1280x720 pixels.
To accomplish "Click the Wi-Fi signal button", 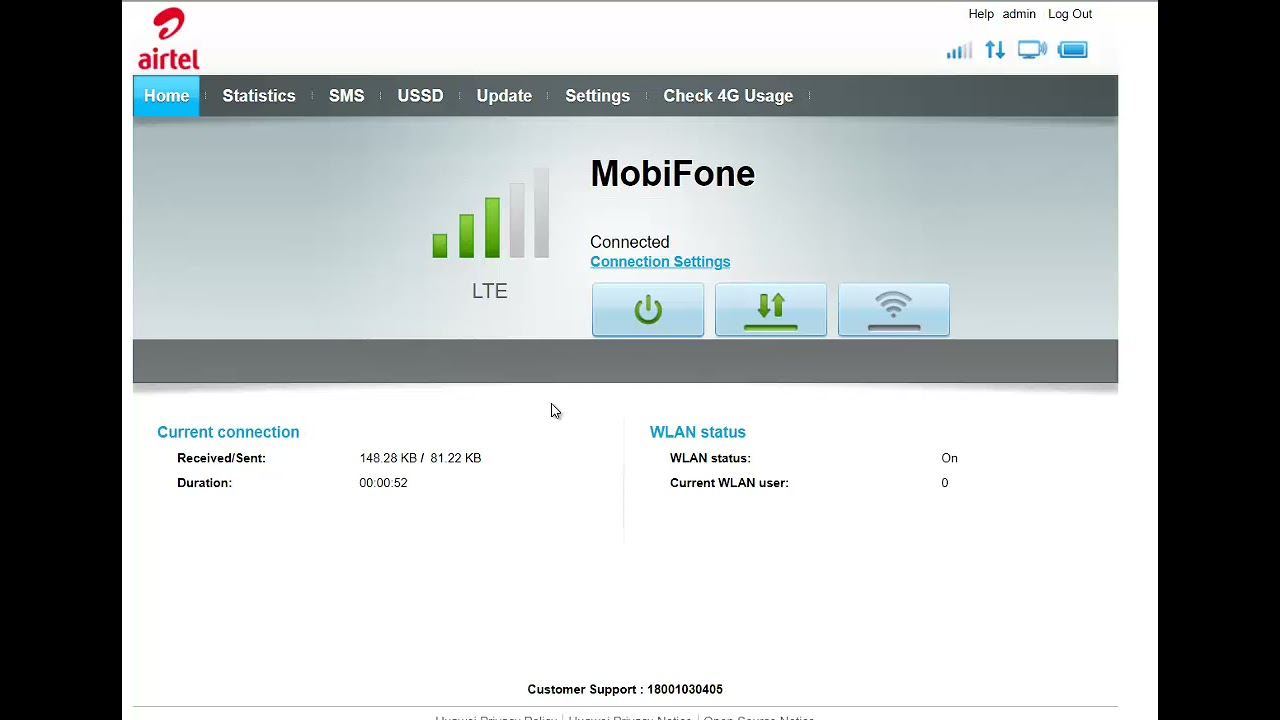I will [894, 309].
